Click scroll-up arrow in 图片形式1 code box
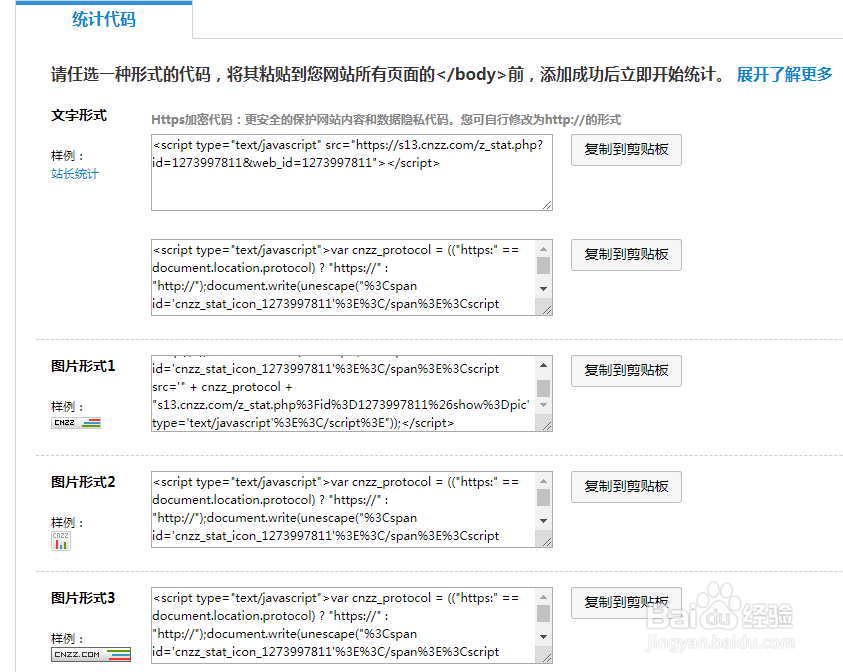843x672 pixels. point(544,365)
